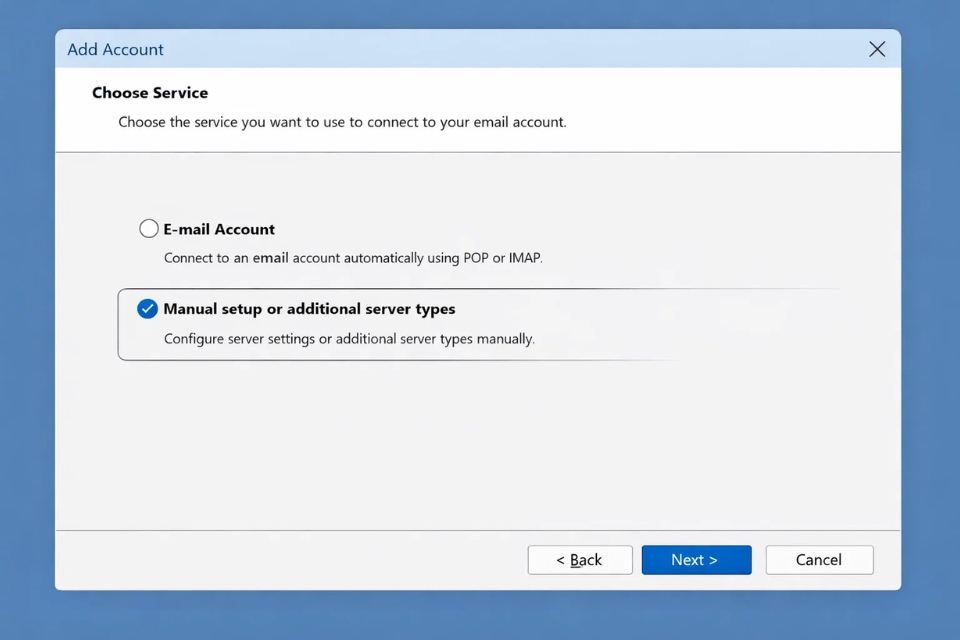Click the Add Account title bar

point(400,48)
